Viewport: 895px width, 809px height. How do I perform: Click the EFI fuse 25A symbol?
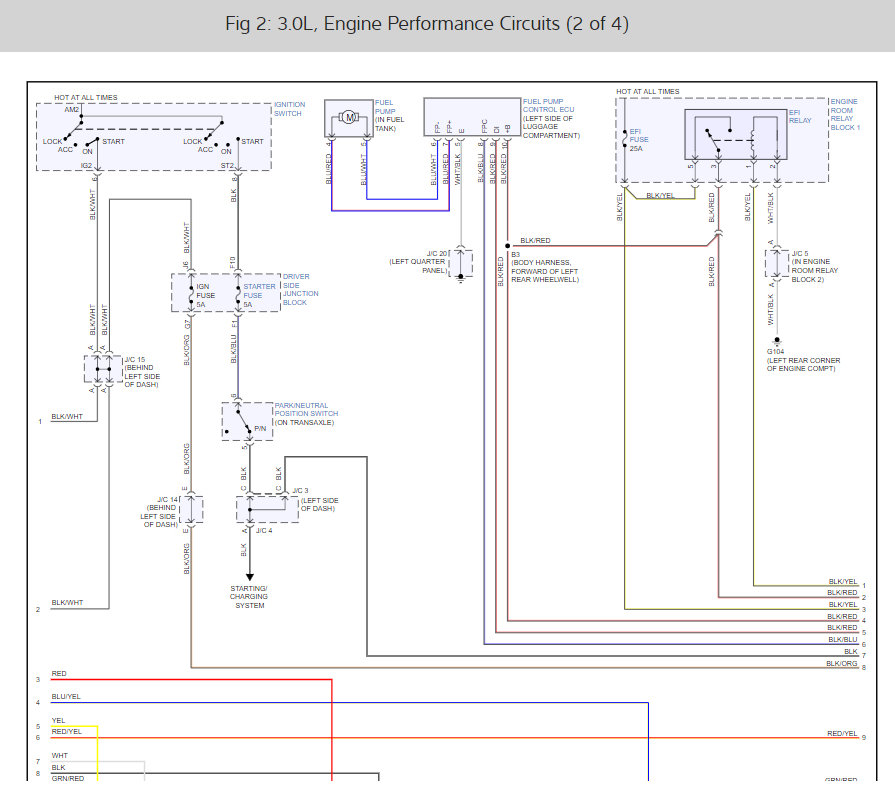(625, 139)
